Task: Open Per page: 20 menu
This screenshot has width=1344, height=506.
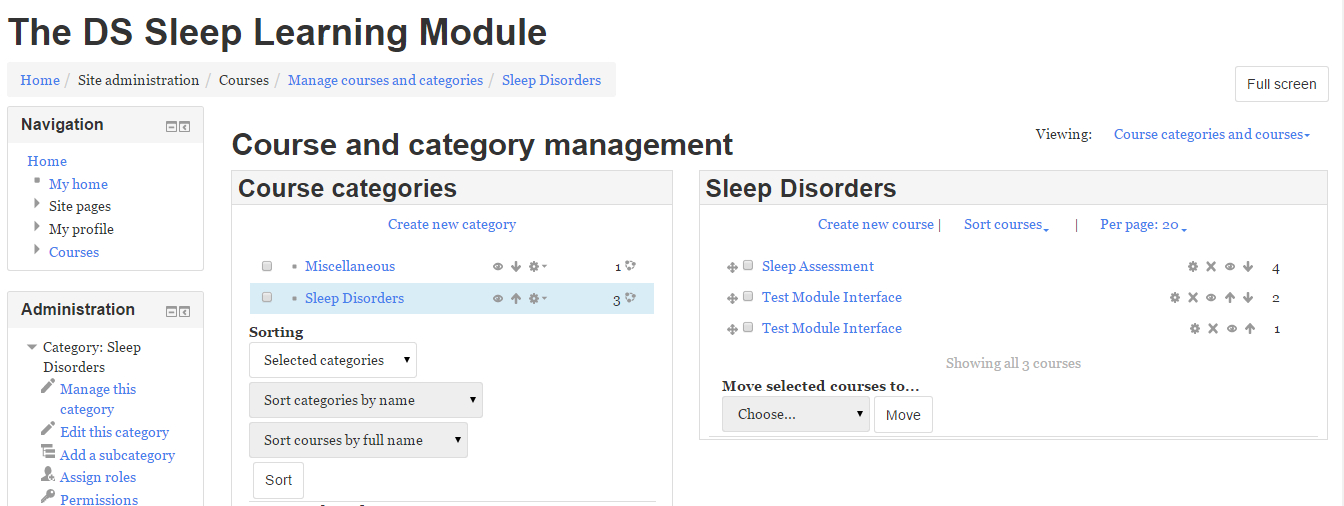Action: 1142,225
